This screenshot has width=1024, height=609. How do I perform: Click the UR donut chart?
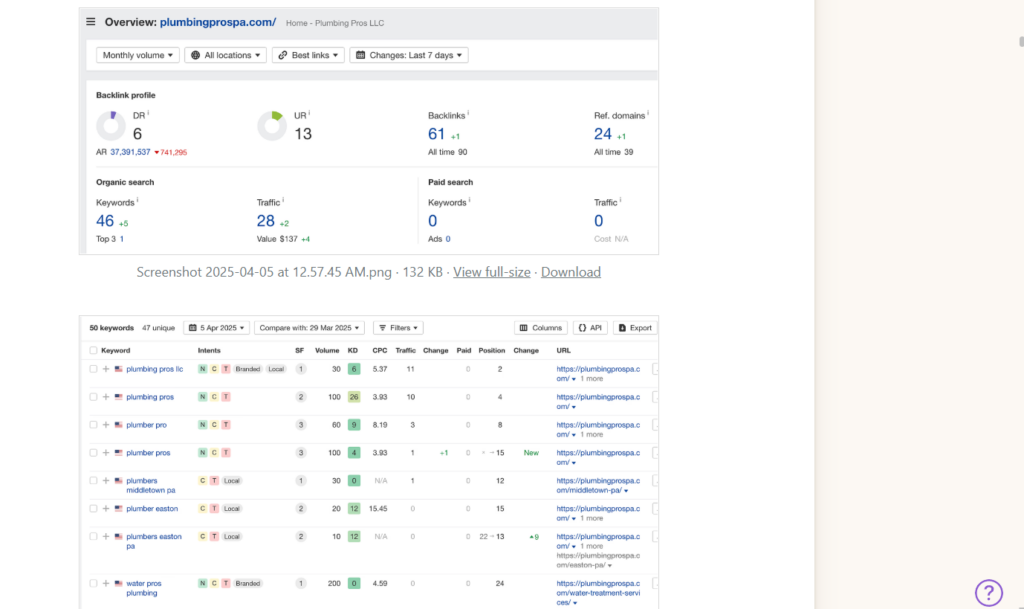coord(272,126)
